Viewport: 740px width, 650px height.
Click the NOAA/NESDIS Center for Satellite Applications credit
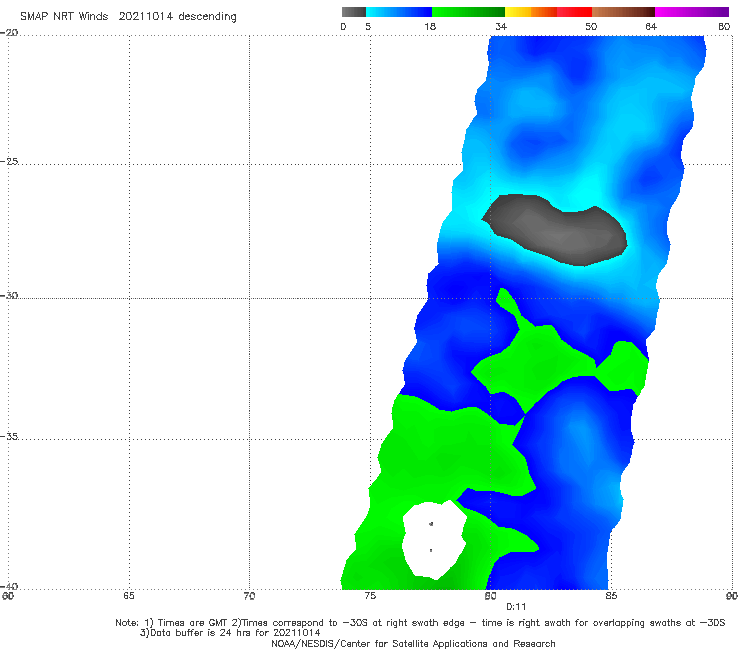click(413, 644)
